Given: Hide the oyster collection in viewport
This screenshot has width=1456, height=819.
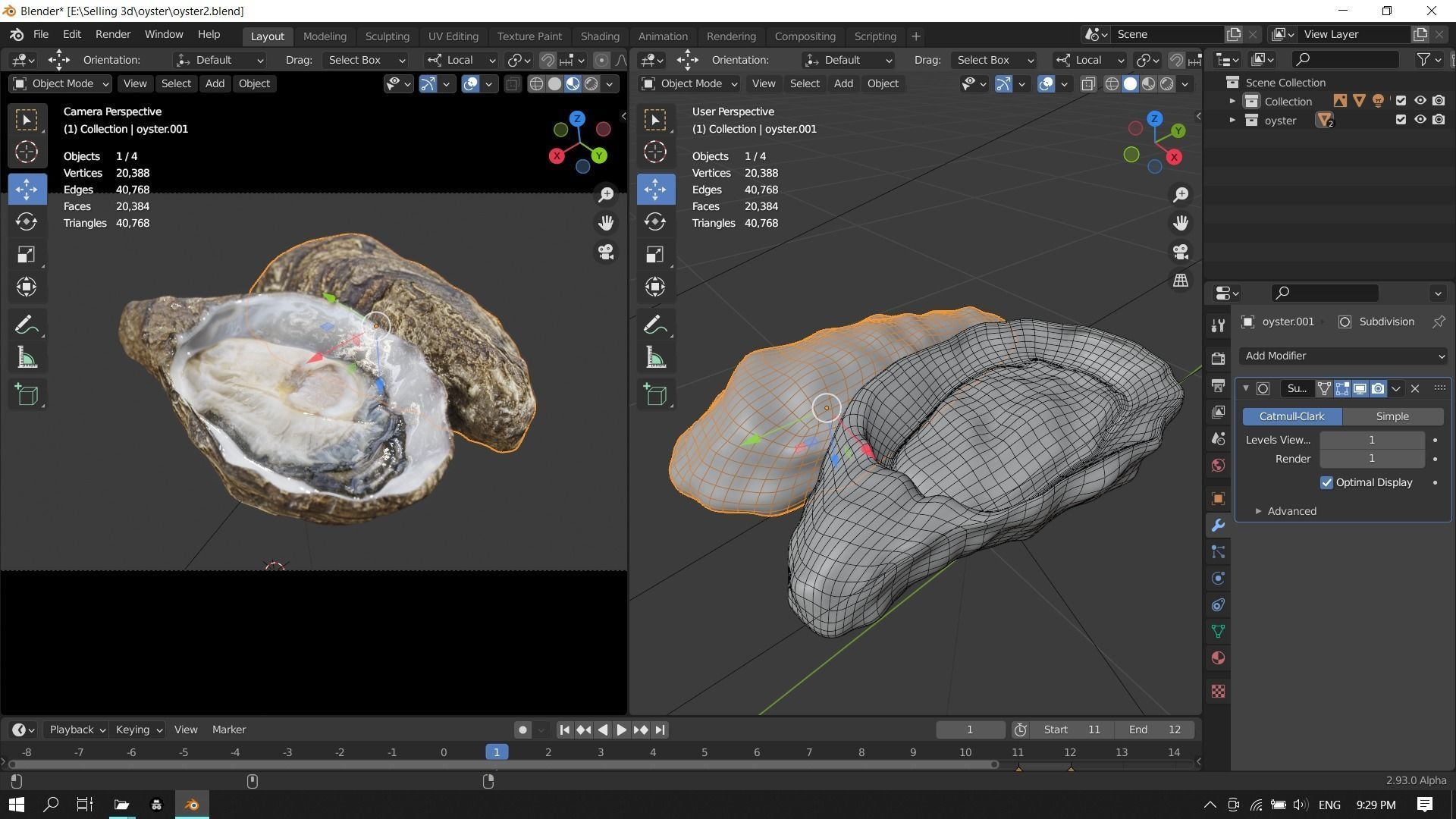Looking at the screenshot, I should [x=1420, y=120].
